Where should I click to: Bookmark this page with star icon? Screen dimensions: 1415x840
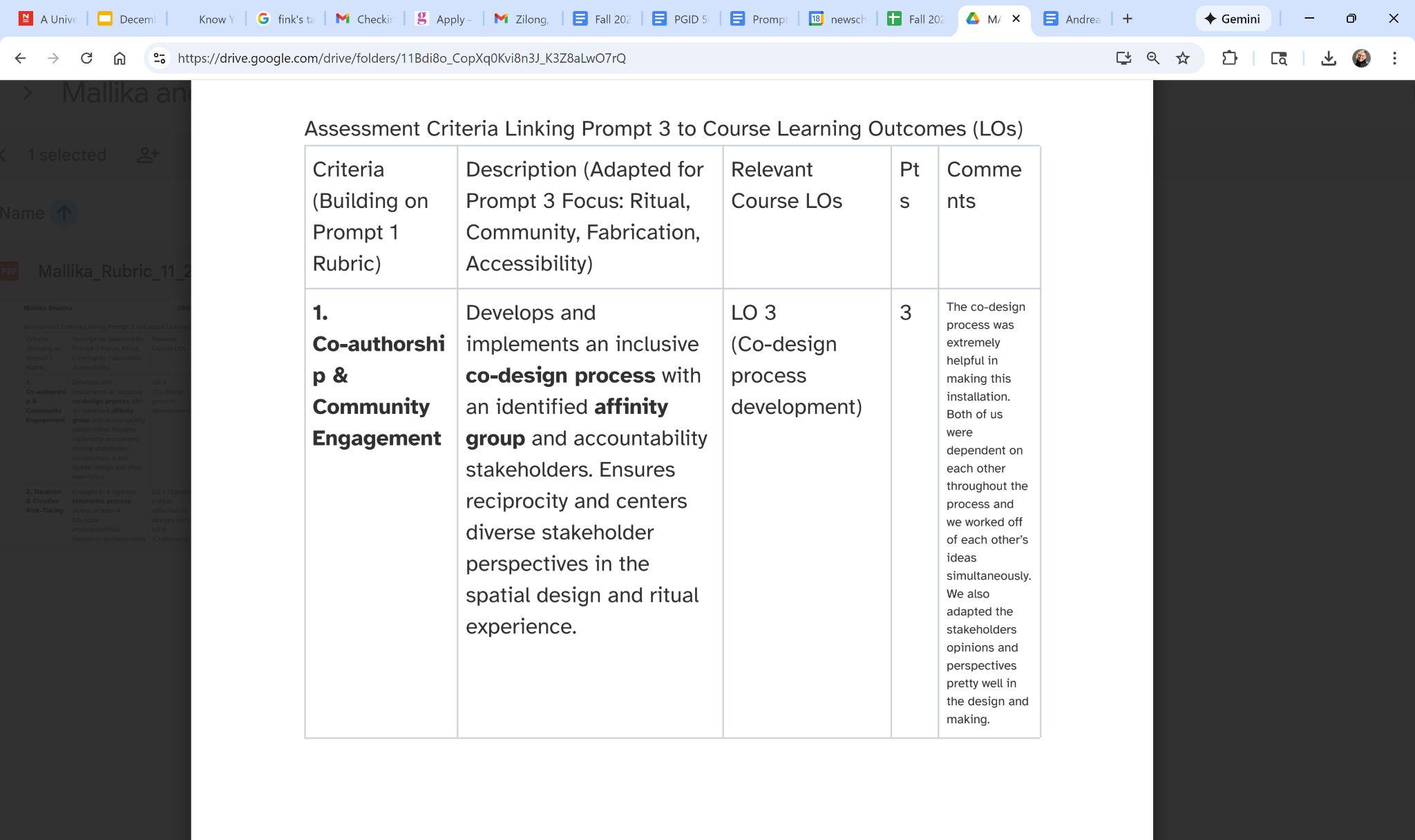click(x=1183, y=58)
